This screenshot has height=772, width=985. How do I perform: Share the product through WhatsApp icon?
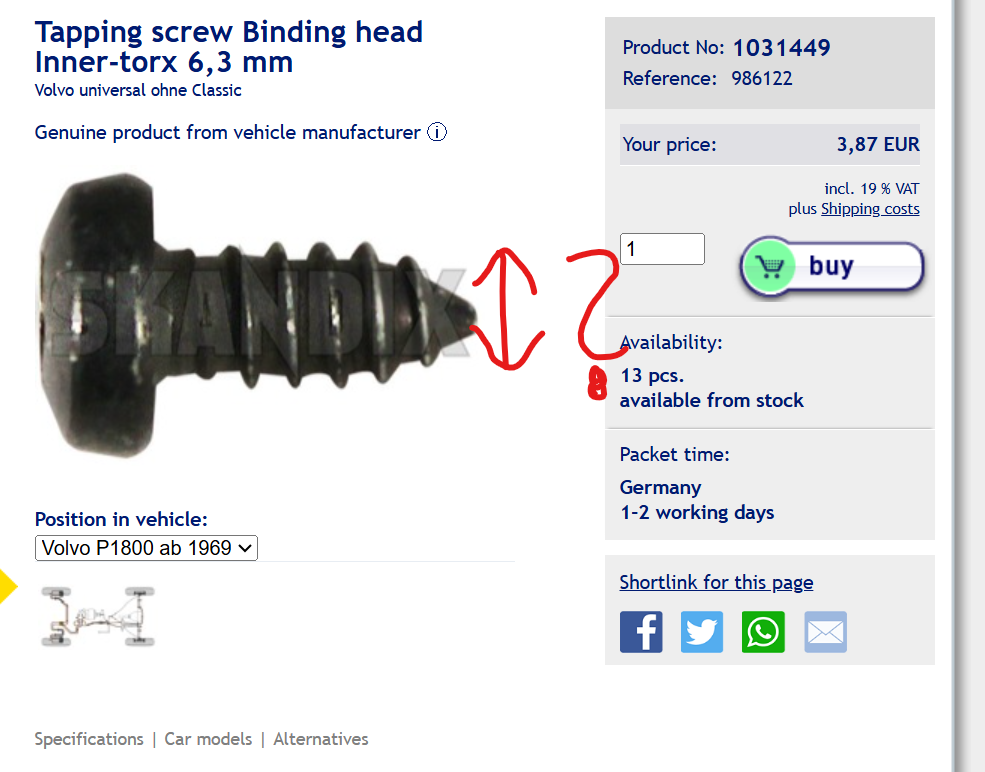(763, 632)
